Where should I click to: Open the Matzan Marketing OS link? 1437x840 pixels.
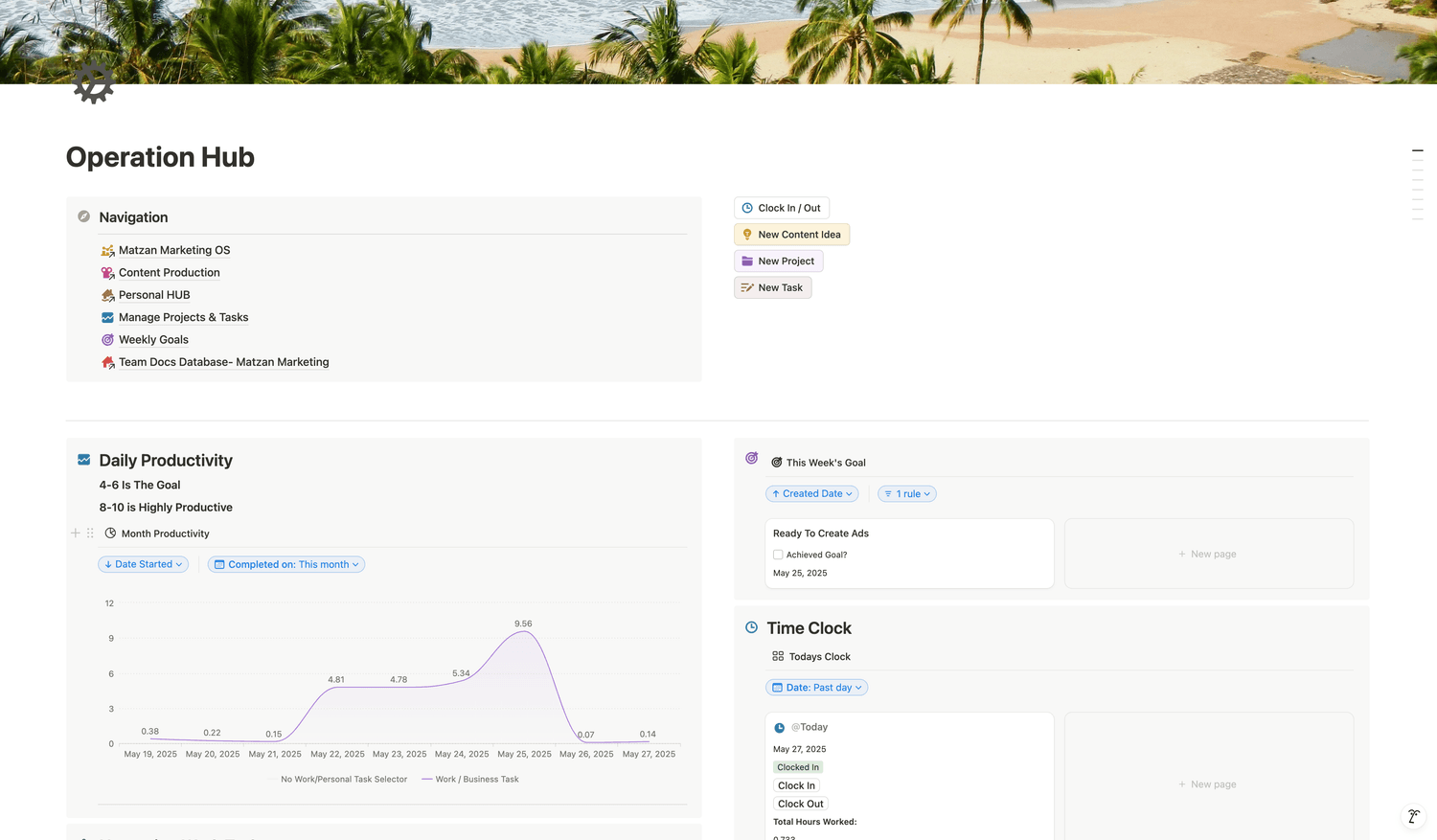coord(174,251)
